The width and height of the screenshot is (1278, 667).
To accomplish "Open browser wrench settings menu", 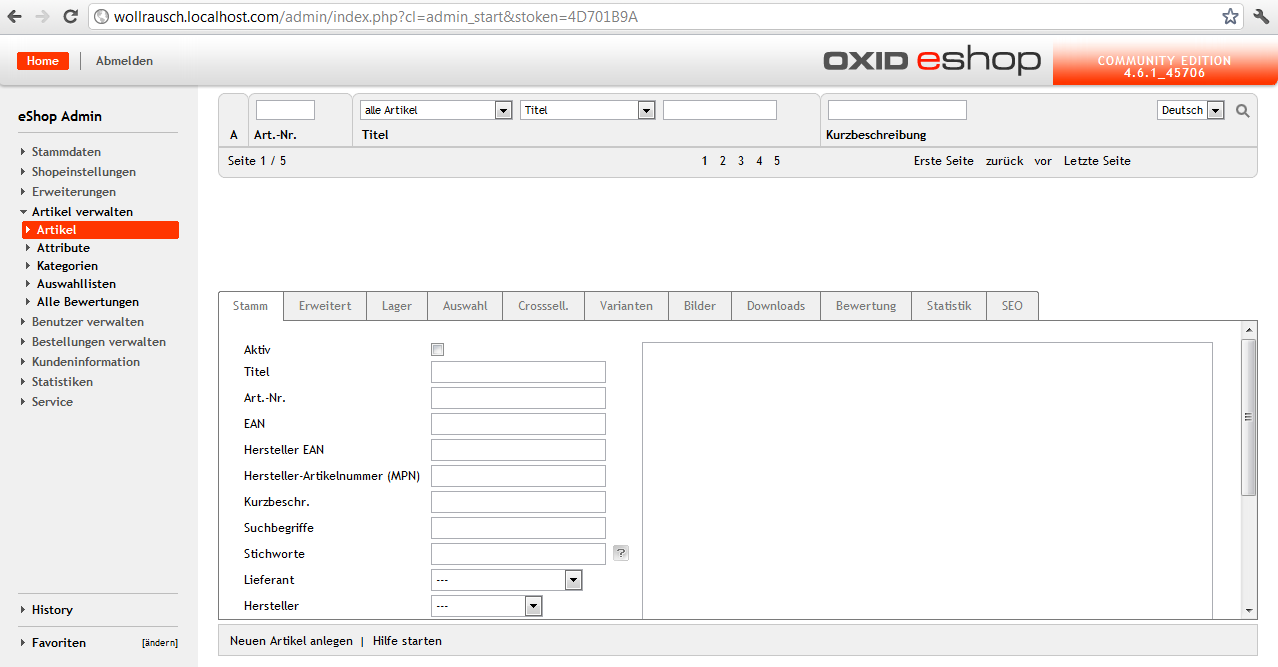I will 1262,16.
